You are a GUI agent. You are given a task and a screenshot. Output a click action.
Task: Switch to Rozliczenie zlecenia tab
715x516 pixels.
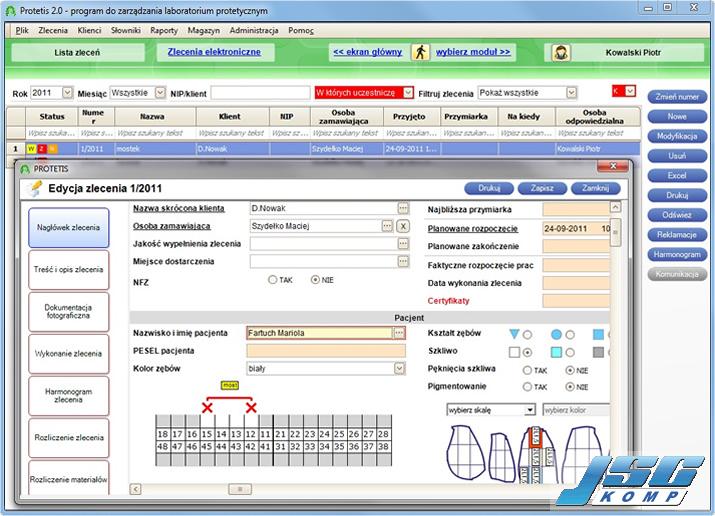[68, 438]
